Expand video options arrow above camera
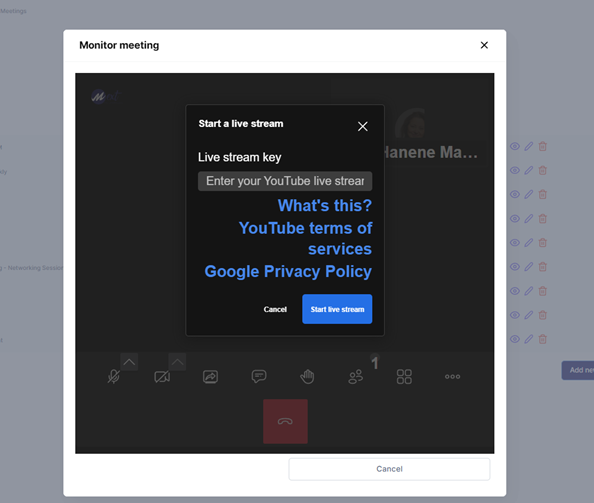 [x=177, y=362]
